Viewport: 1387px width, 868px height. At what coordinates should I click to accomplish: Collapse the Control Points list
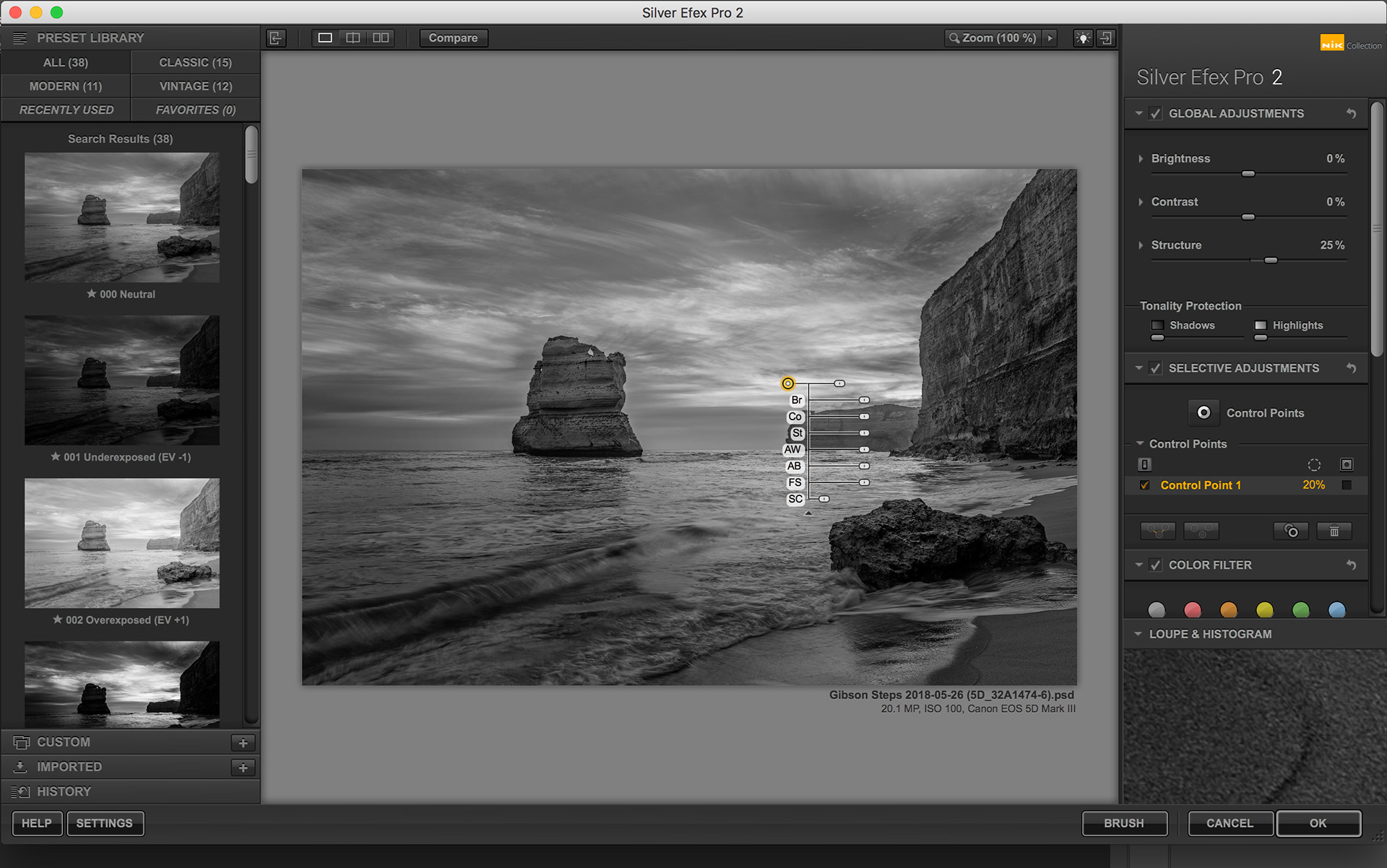coord(1140,443)
